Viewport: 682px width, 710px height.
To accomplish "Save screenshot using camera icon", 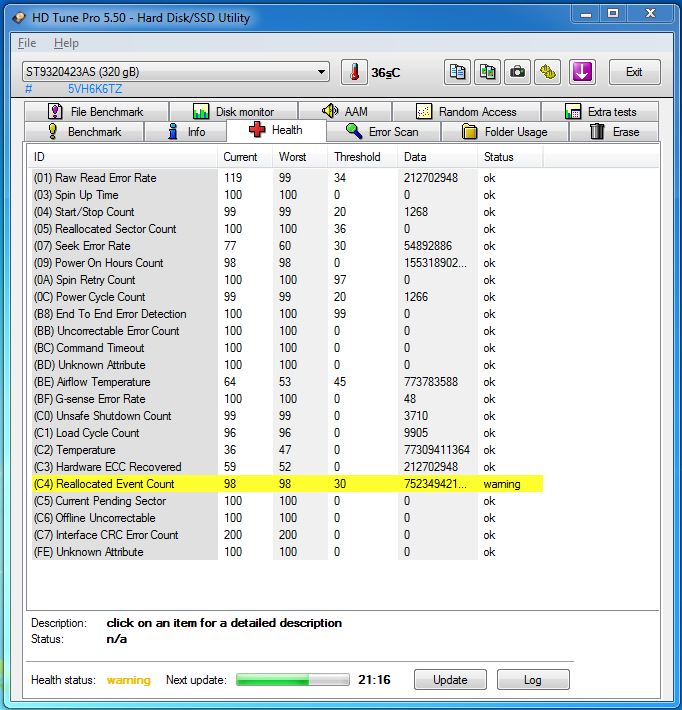I will click(x=517, y=72).
